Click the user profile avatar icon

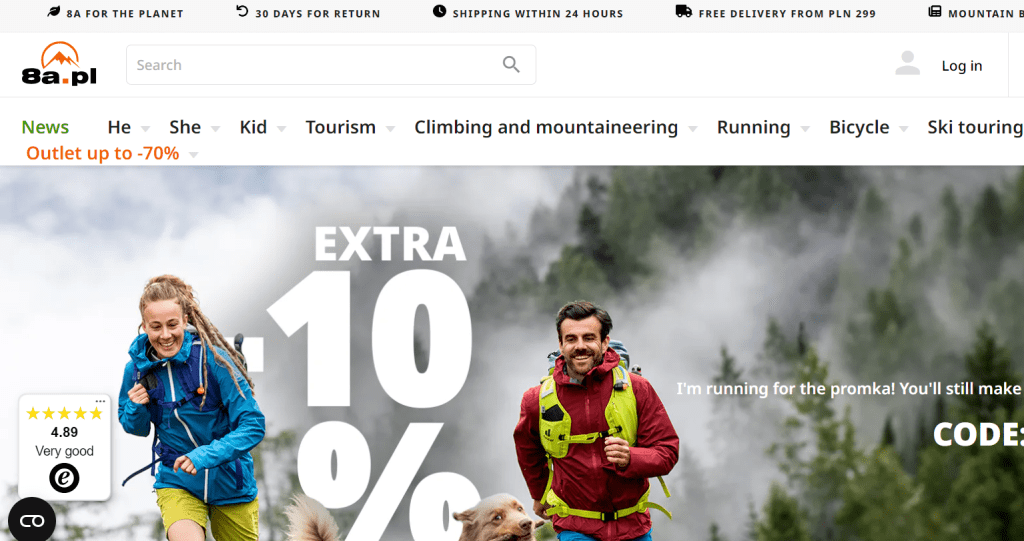click(908, 63)
